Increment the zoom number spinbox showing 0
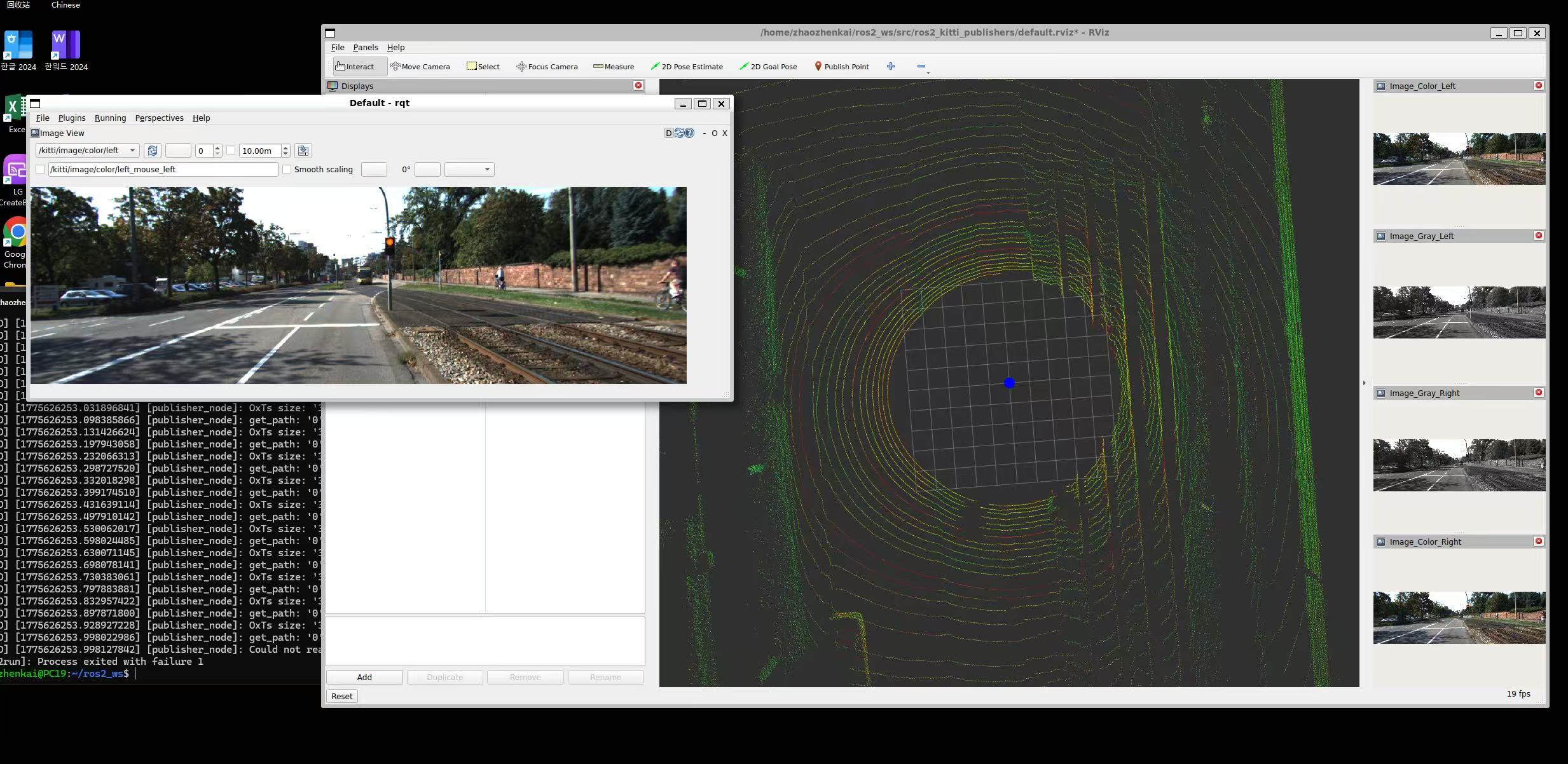The image size is (1568, 764). click(217, 147)
